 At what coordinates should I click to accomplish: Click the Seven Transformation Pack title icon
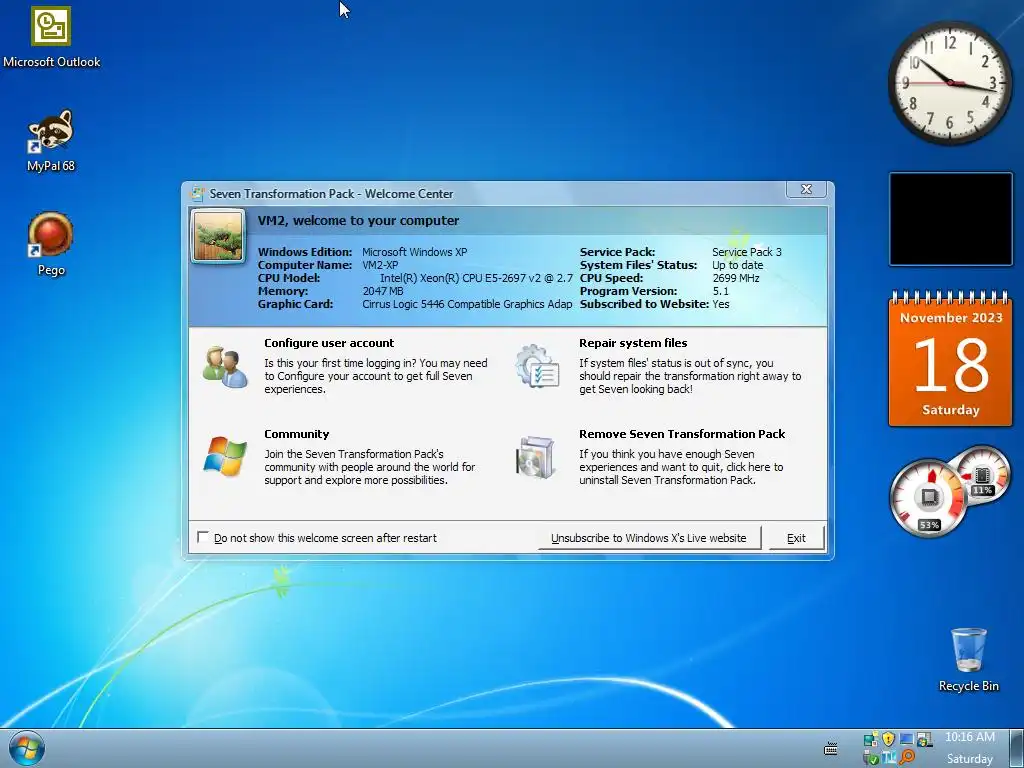pyautogui.click(x=197, y=193)
